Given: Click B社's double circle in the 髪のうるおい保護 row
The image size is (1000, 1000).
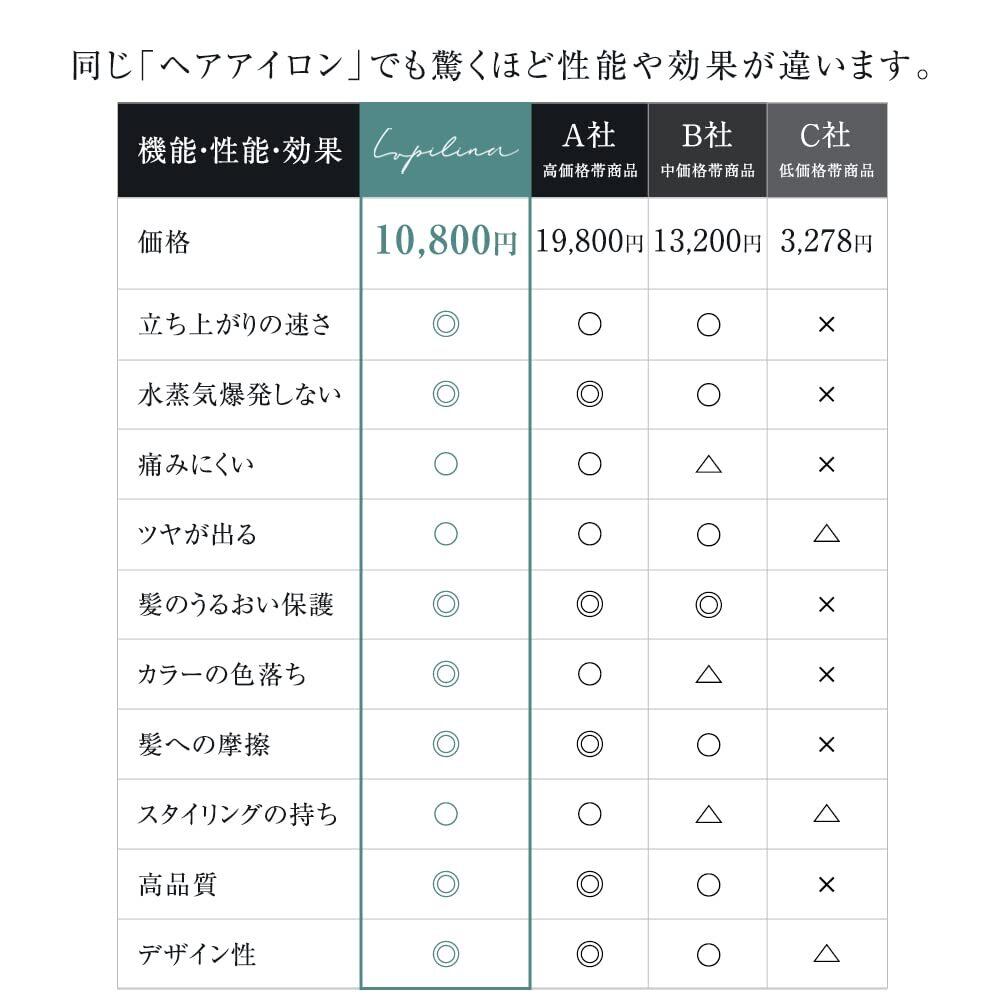Looking at the screenshot, I should tap(708, 604).
